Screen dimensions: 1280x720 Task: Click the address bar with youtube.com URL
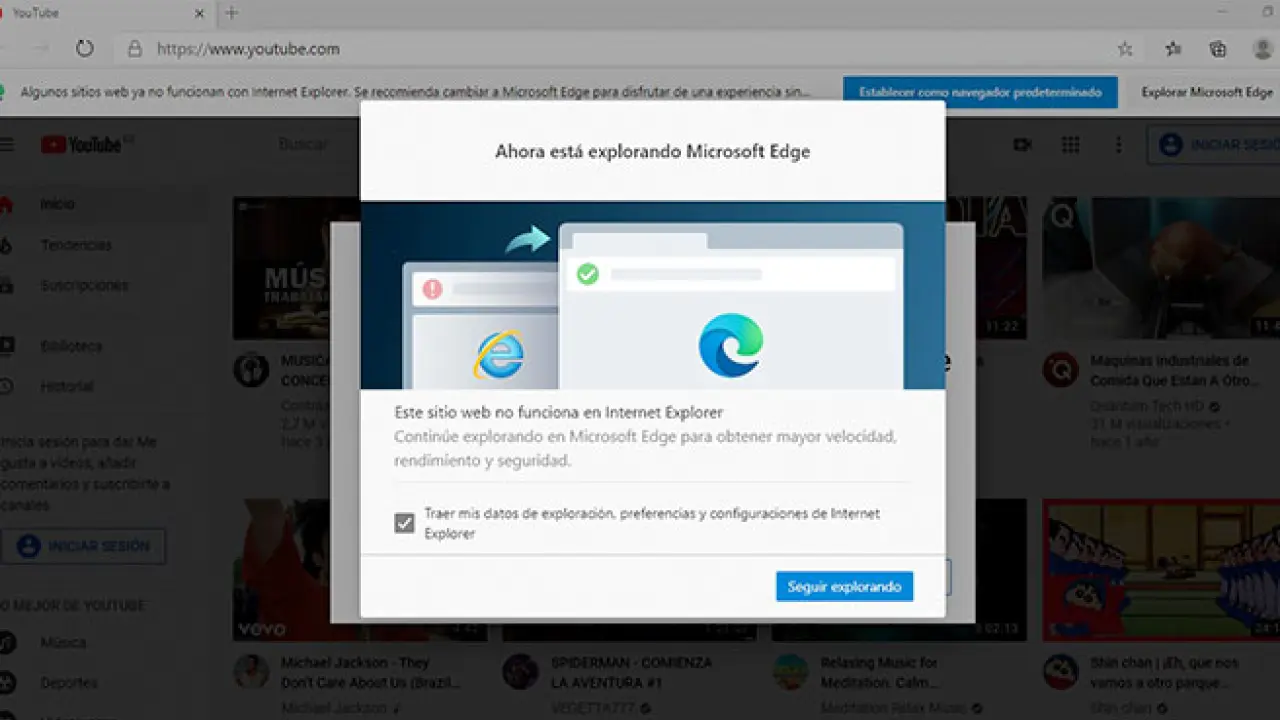(600, 49)
